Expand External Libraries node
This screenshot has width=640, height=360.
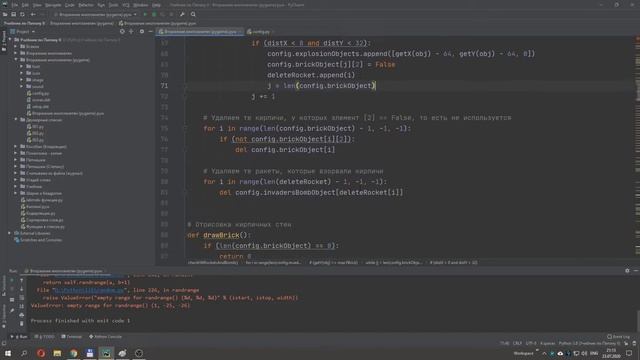[x=10, y=233]
